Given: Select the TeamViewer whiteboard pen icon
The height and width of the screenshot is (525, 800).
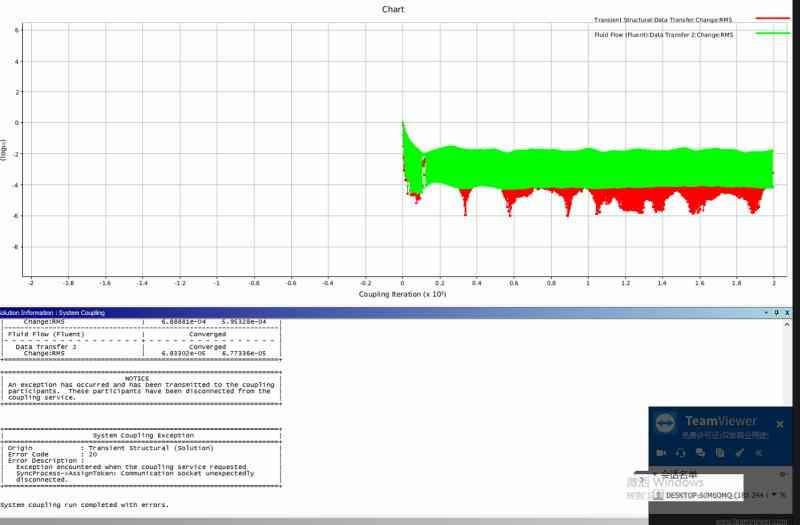Looking at the screenshot, I should point(740,453).
